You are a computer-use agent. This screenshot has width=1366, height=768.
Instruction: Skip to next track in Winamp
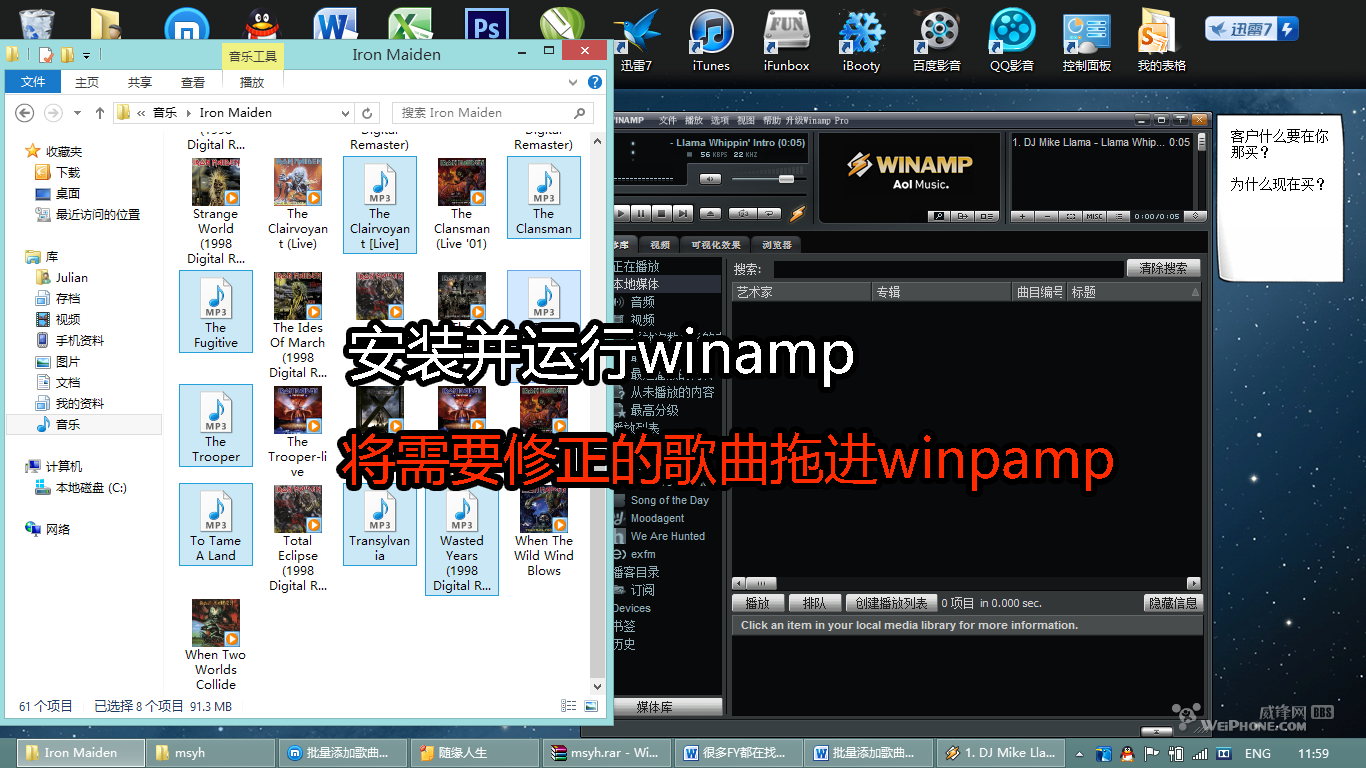683,213
